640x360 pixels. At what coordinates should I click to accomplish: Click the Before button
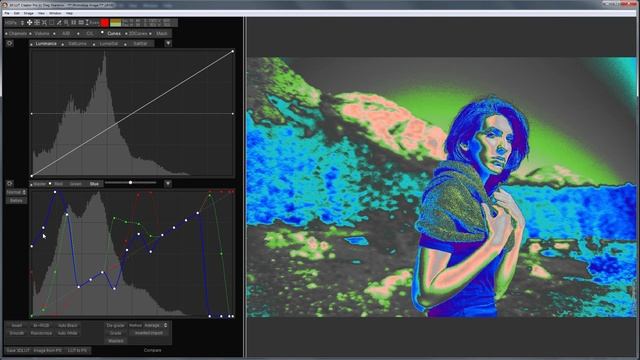point(16,200)
